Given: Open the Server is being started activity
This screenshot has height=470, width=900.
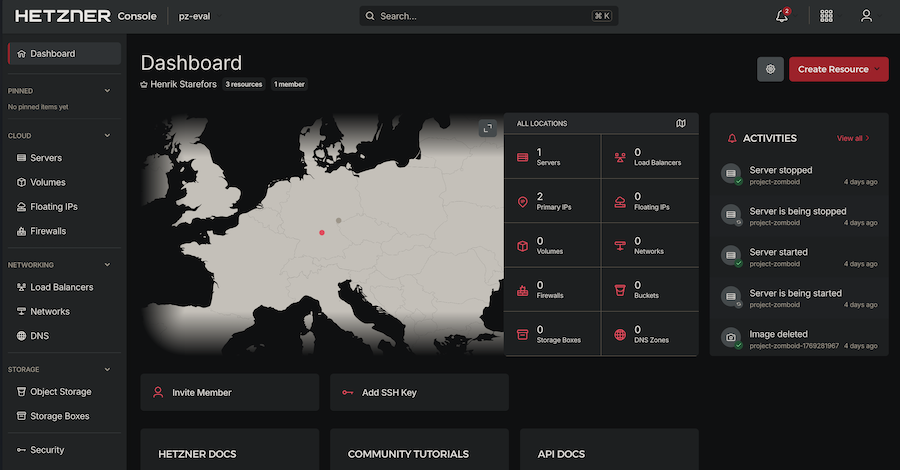Looking at the screenshot, I should pyautogui.click(x=799, y=297).
